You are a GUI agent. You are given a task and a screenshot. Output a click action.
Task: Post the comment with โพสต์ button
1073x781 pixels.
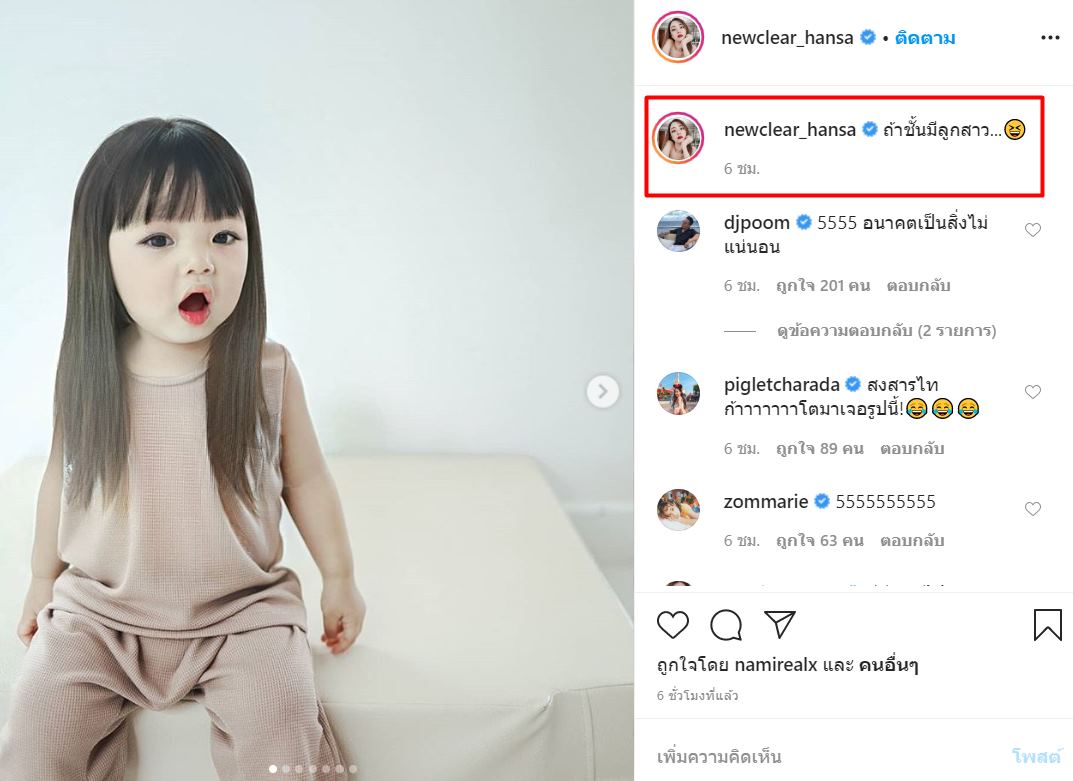click(x=1035, y=756)
